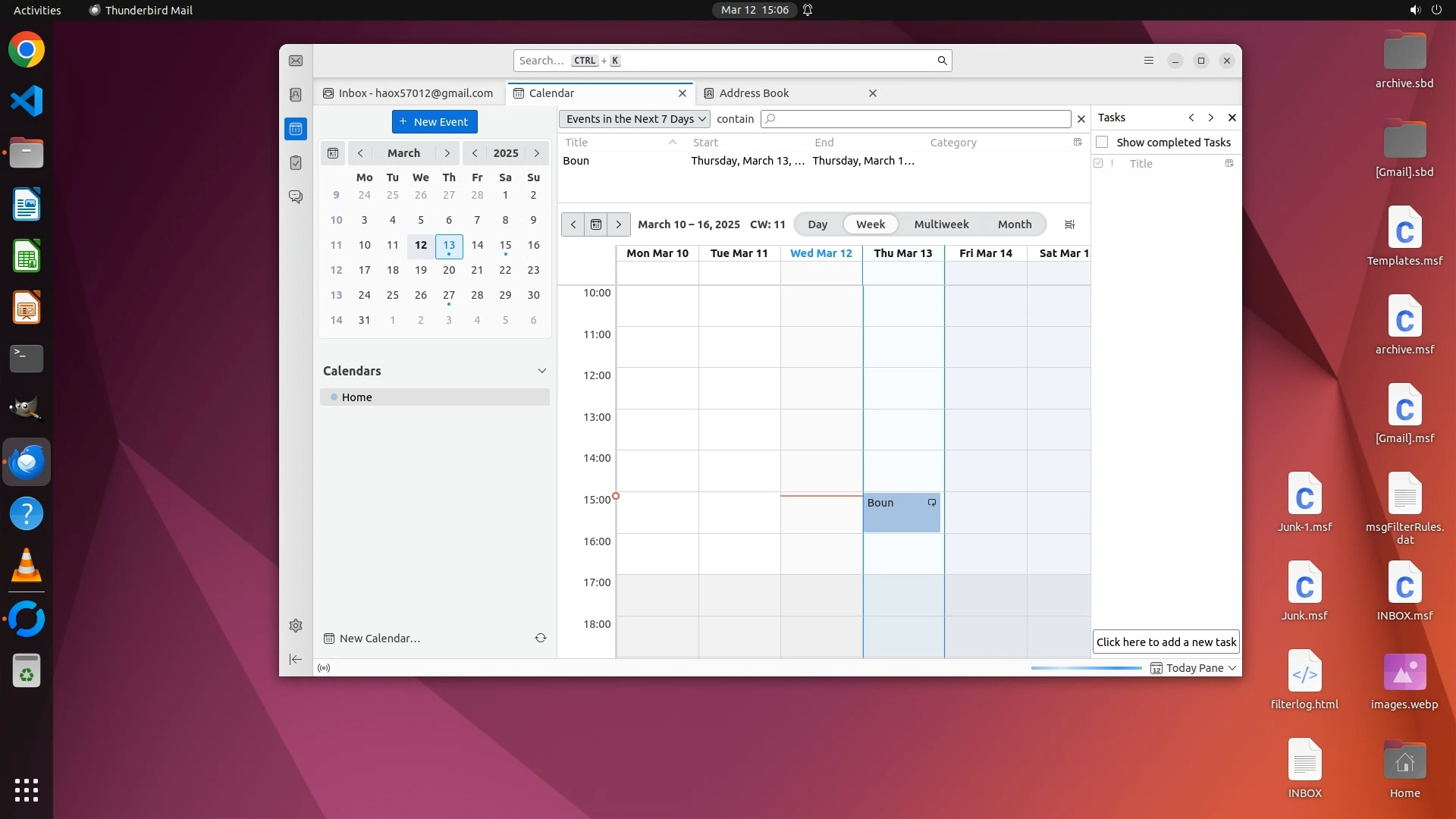The width and height of the screenshot is (1456, 819).
Task: Click the New Event button
Action: tap(435, 122)
